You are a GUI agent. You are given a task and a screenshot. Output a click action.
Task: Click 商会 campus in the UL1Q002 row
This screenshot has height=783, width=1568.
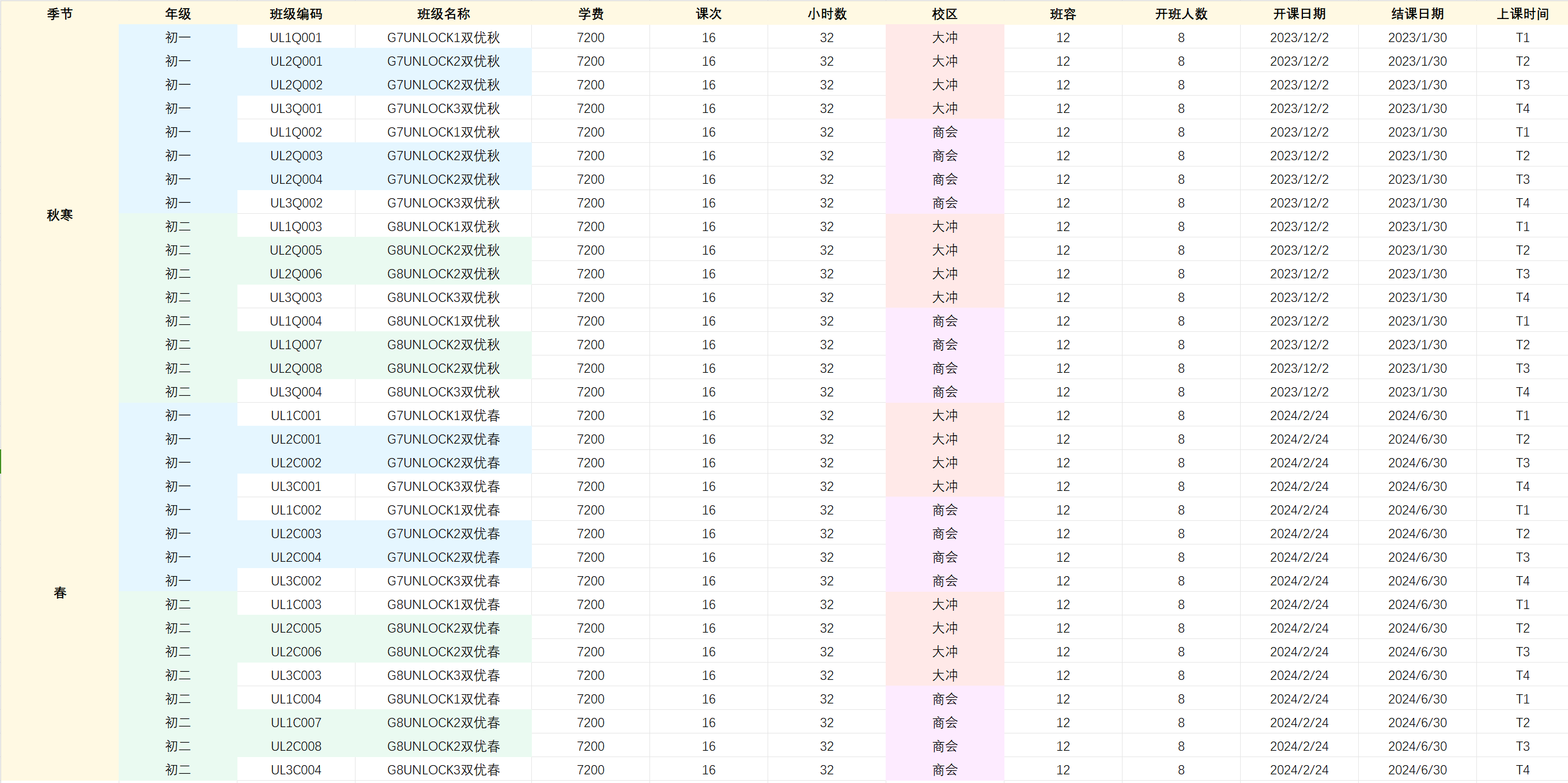[944, 132]
